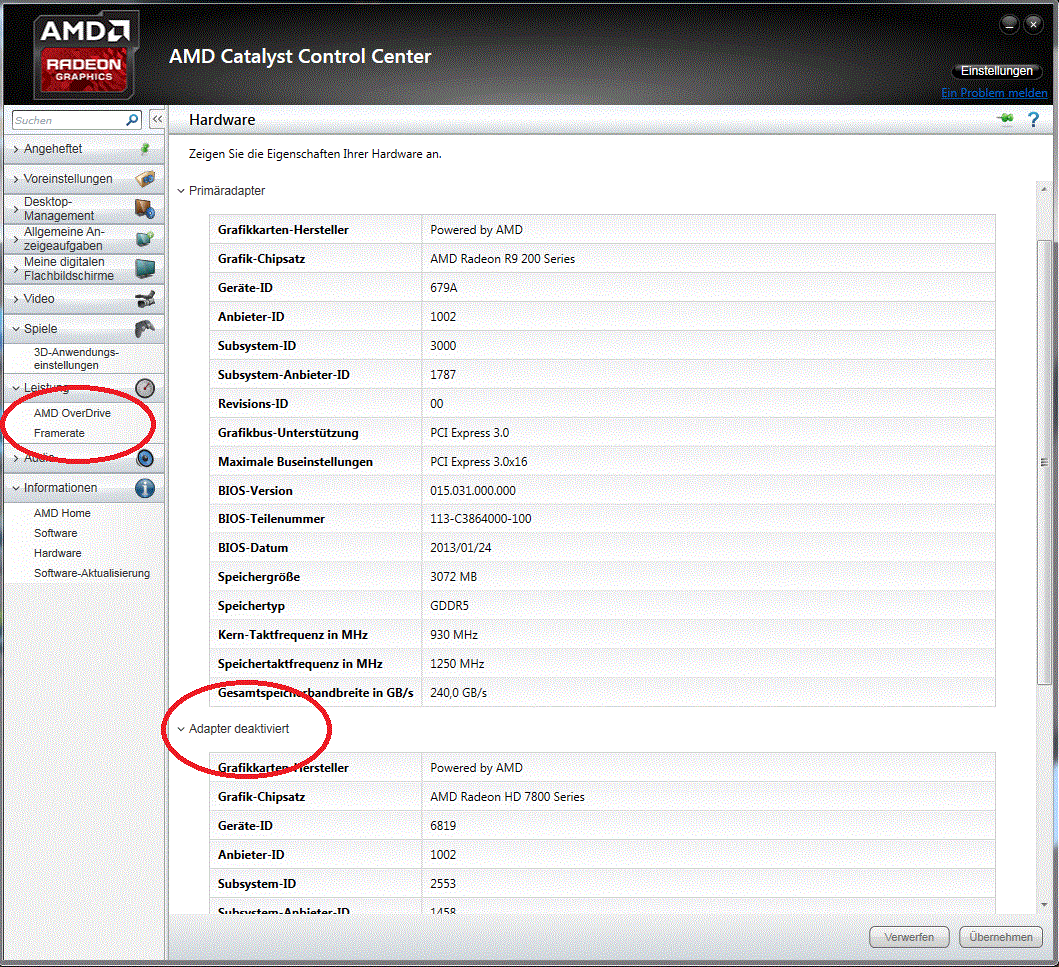Select the AMD Radeon R9 200 Series value
This screenshot has width=1059, height=967.
tap(502, 259)
